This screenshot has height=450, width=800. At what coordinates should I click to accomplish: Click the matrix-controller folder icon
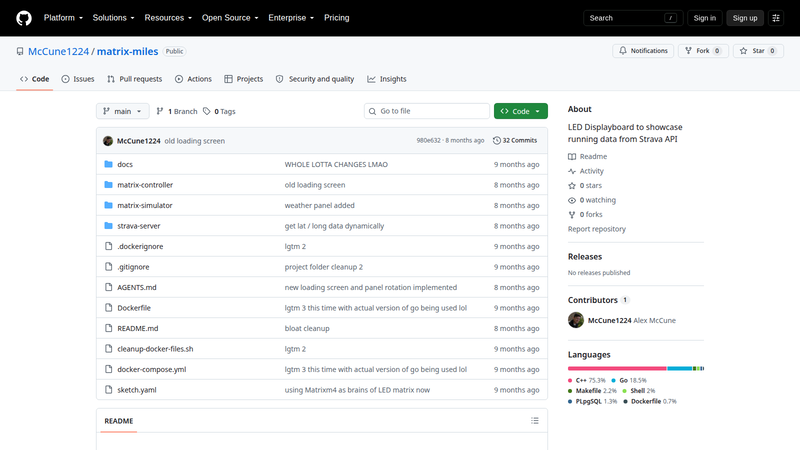click(x=108, y=185)
